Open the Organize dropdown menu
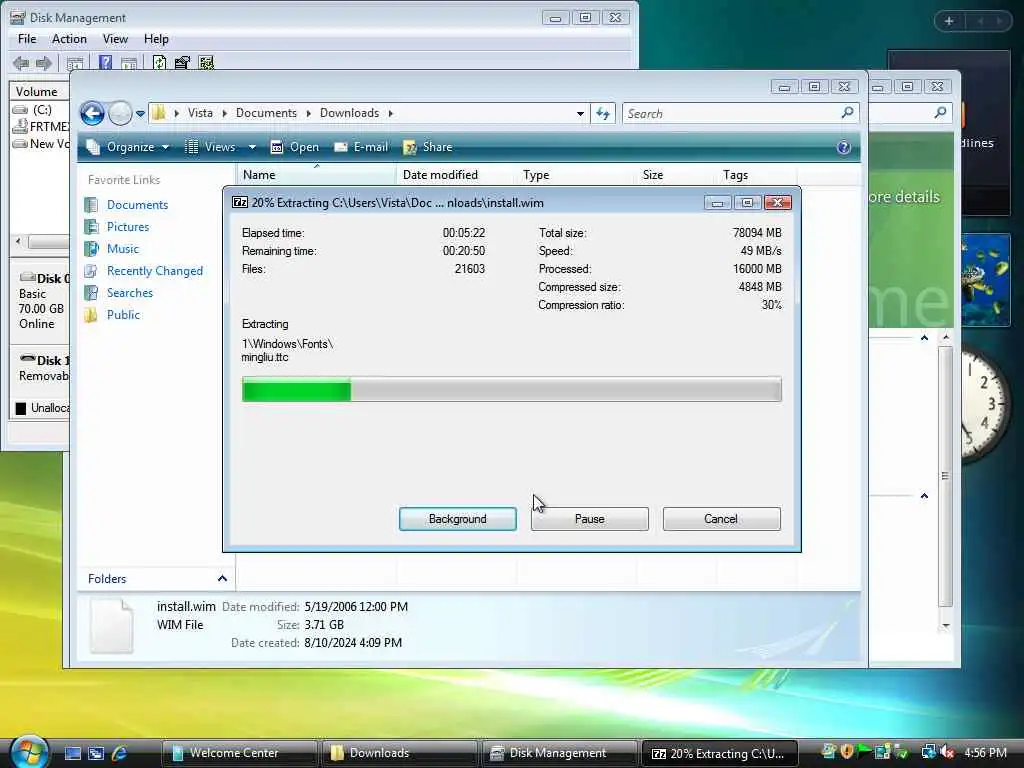Viewport: 1024px width, 768px height. coord(128,147)
